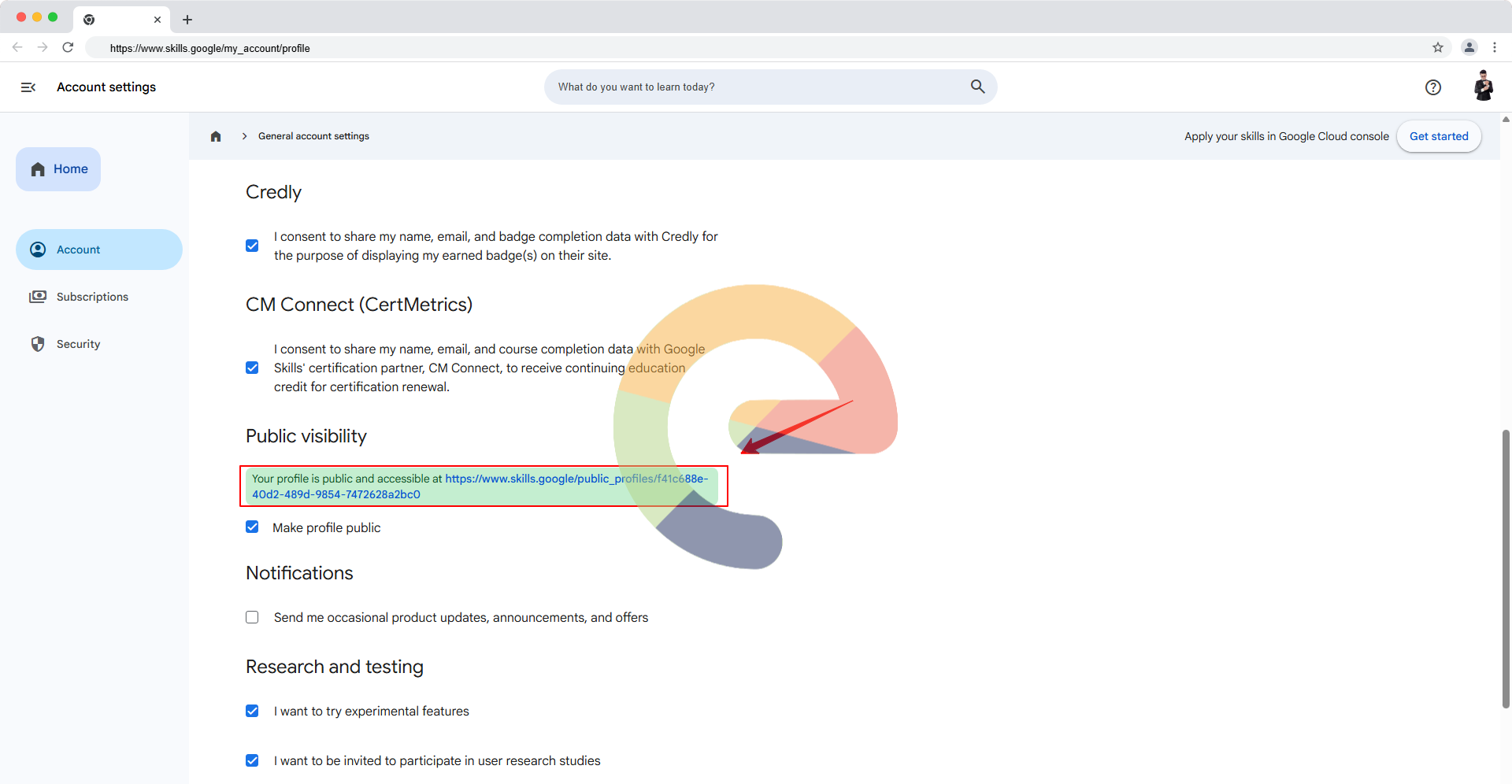Uncheck the CM Connect consent checkbox
Image resolution: width=1512 pixels, height=784 pixels.
pyautogui.click(x=252, y=368)
